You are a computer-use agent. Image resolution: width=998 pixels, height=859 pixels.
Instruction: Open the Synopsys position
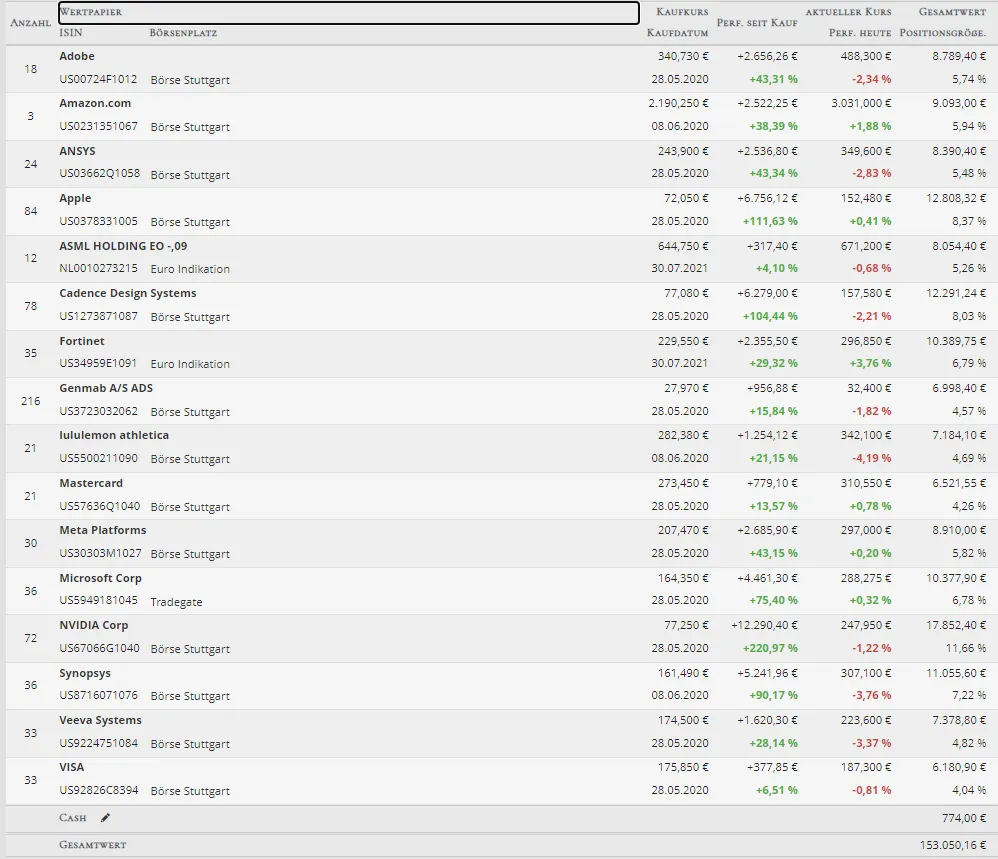click(x=85, y=673)
